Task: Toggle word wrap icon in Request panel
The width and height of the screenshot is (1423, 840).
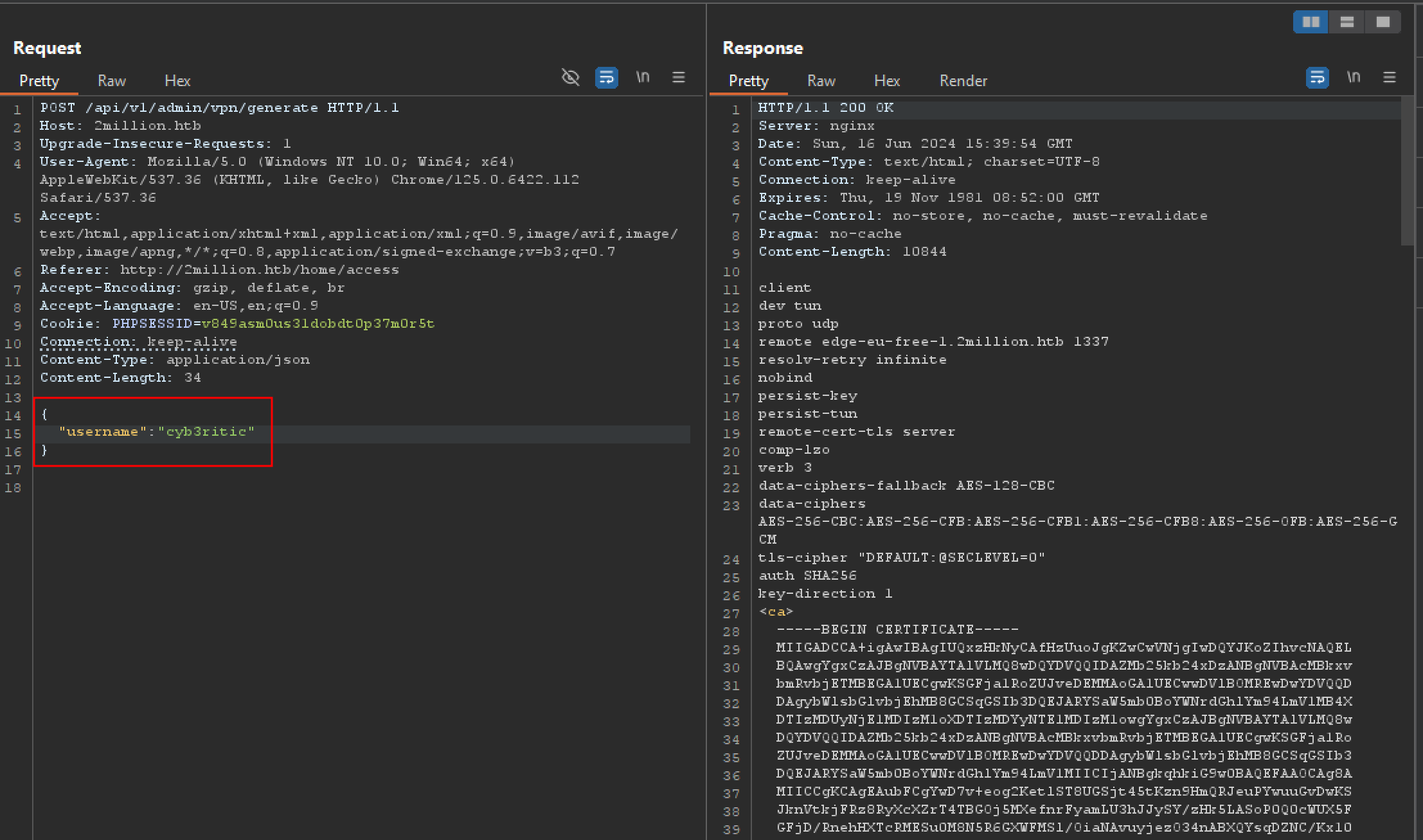Action: coord(606,78)
